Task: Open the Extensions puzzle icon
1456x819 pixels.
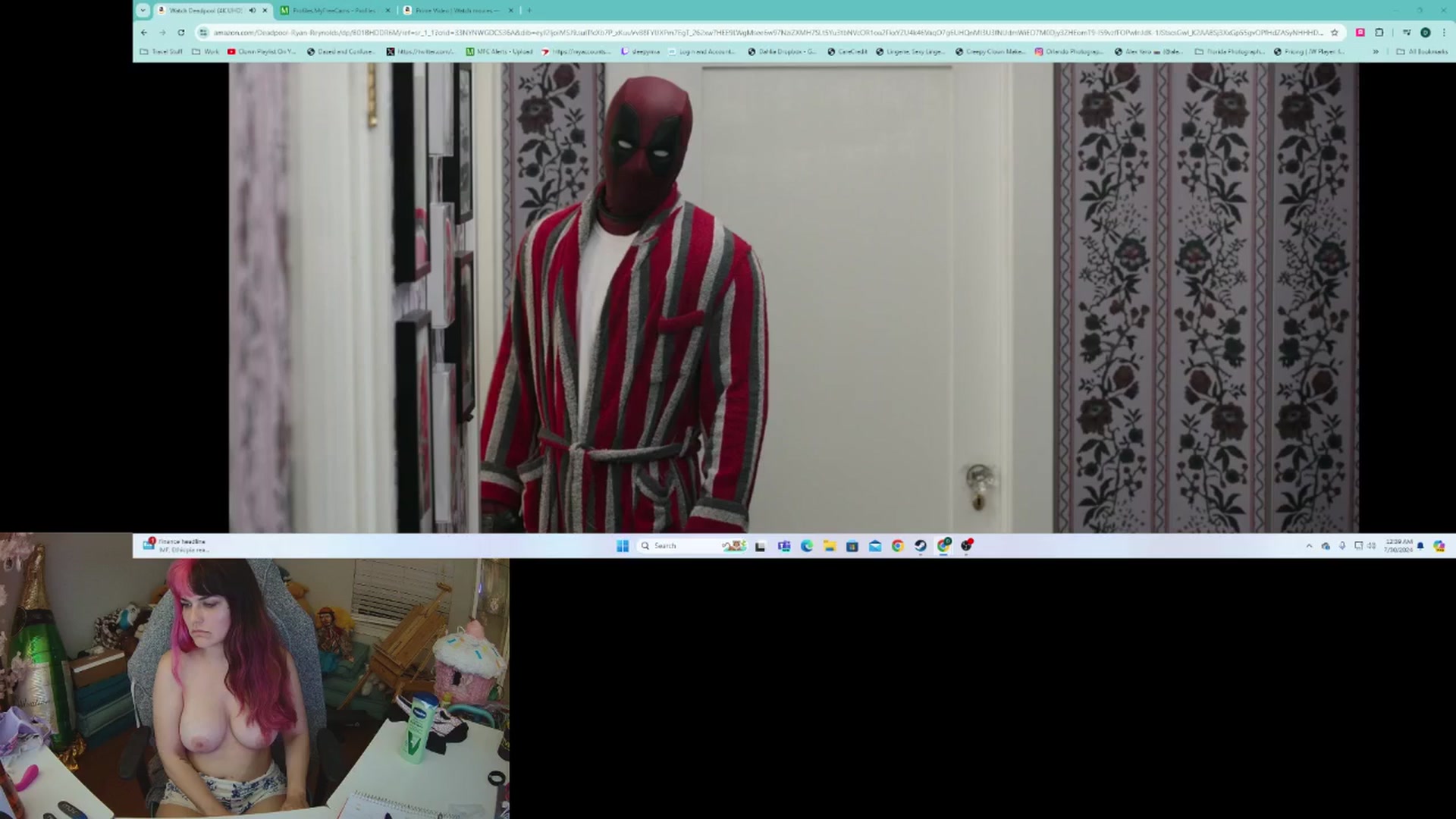Action: (1379, 33)
